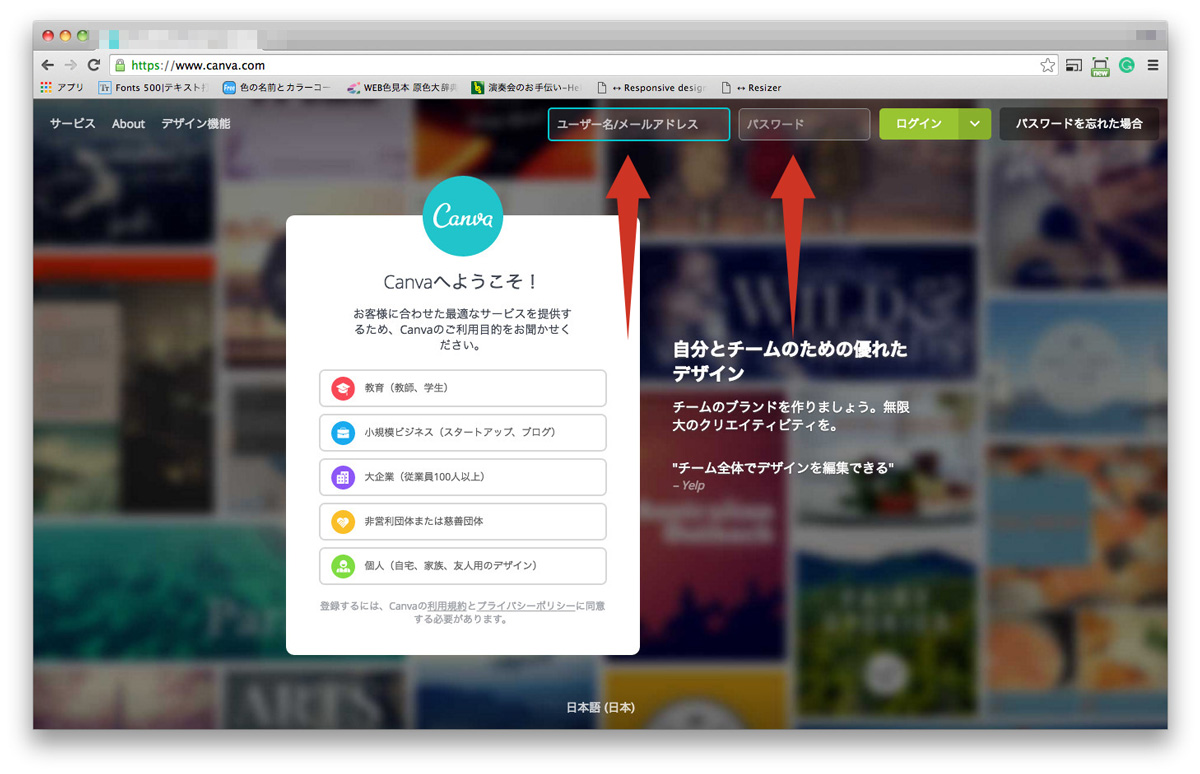
Task: Open the 色の名前とカラーコード bookmark
Action: 276,88
